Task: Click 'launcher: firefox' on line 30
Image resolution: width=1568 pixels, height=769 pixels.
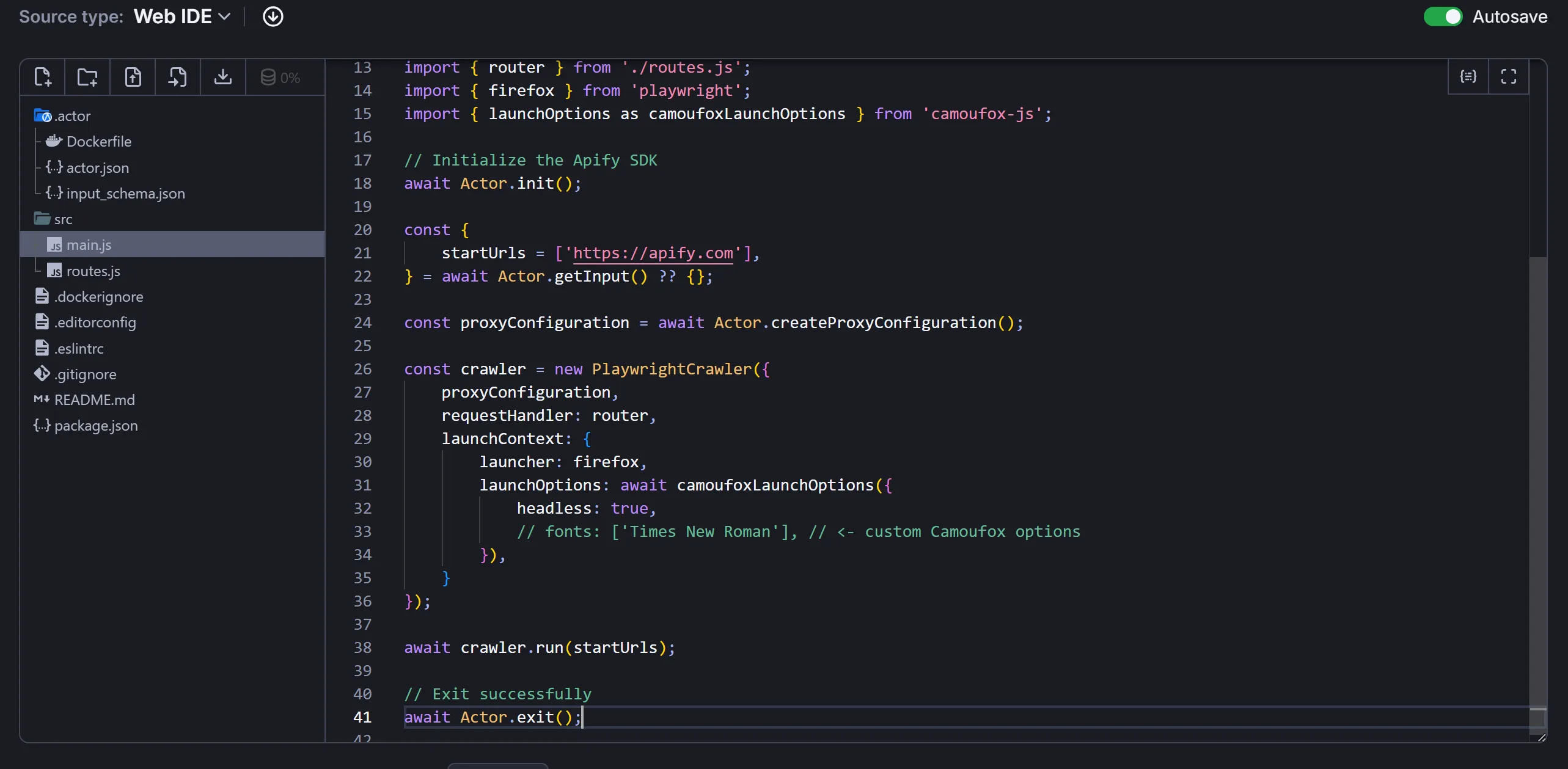Action: 559,462
